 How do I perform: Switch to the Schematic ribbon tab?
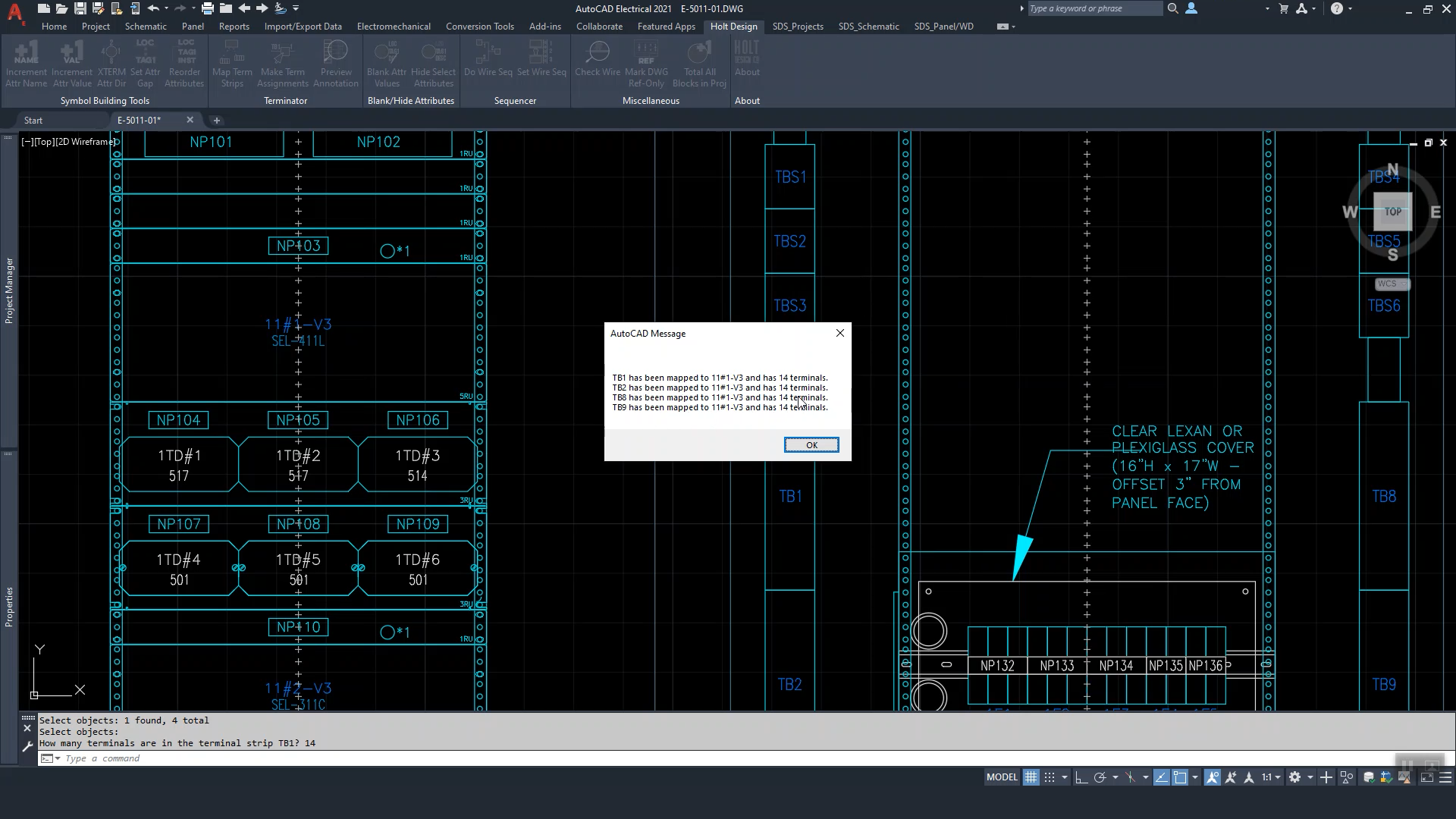click(x=146, y=26)
